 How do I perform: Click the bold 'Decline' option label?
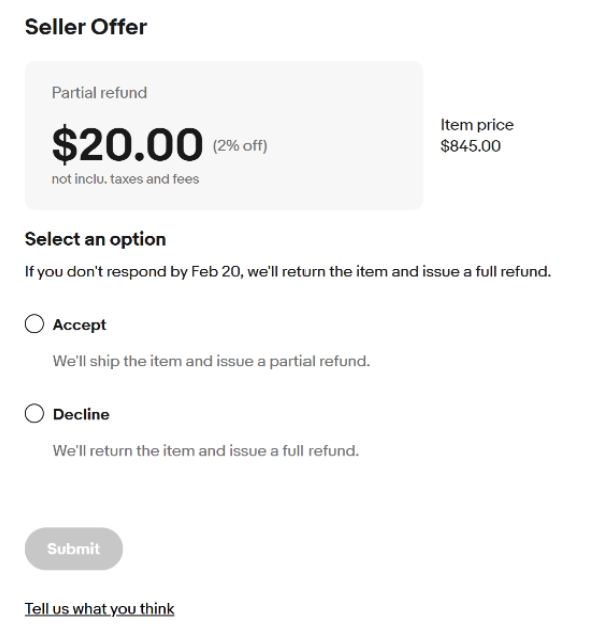coord(81,414)
